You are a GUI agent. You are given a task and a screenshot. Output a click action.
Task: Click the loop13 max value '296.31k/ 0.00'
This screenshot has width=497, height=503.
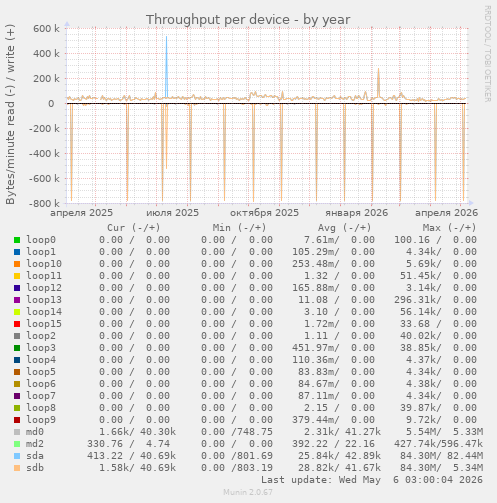[x=435, y=300]
